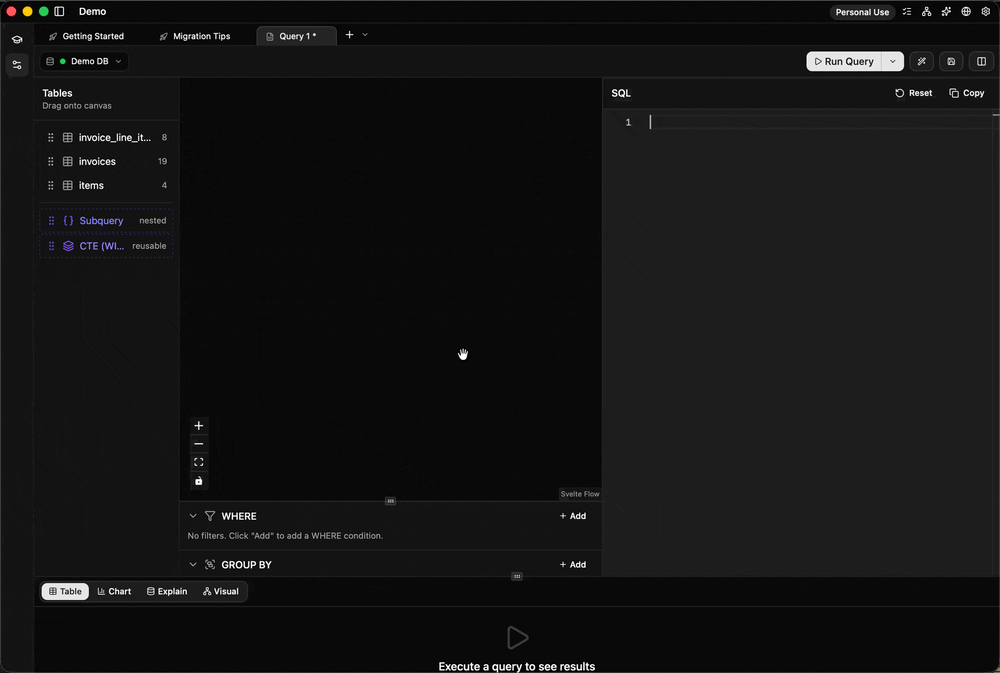The height and width of the screenshot is (673, 1000).
Task: Collapse the WHERE section
Action: click(x=193, y=516)
